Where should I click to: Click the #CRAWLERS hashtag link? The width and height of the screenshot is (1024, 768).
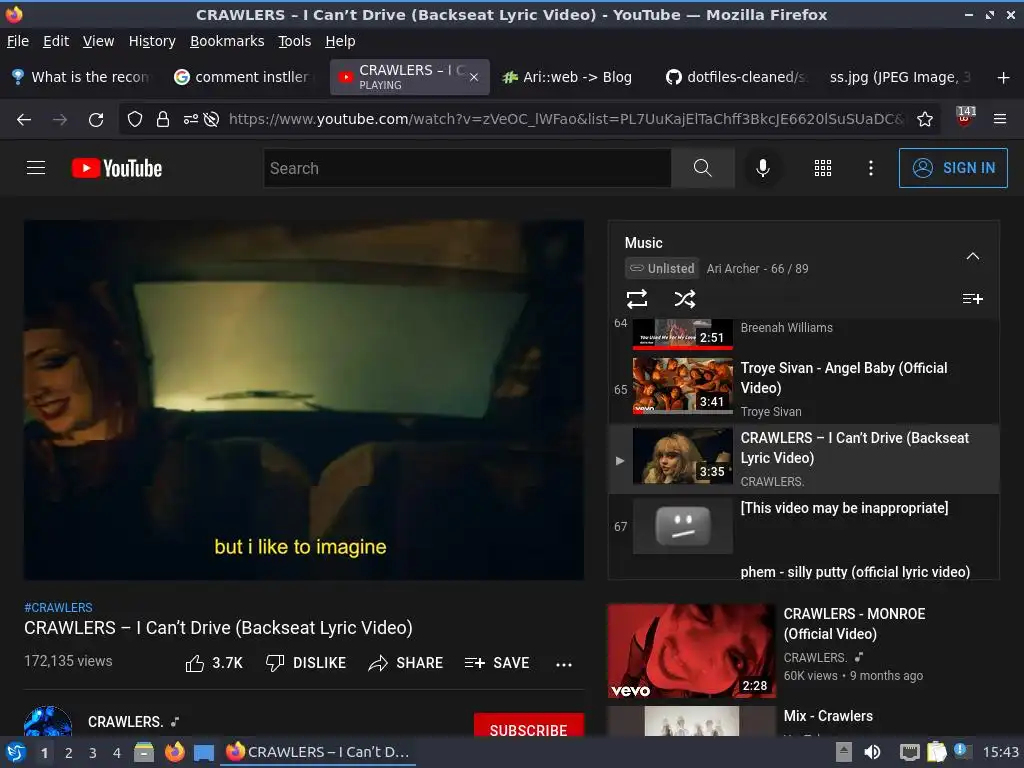[x=58, y=607]
